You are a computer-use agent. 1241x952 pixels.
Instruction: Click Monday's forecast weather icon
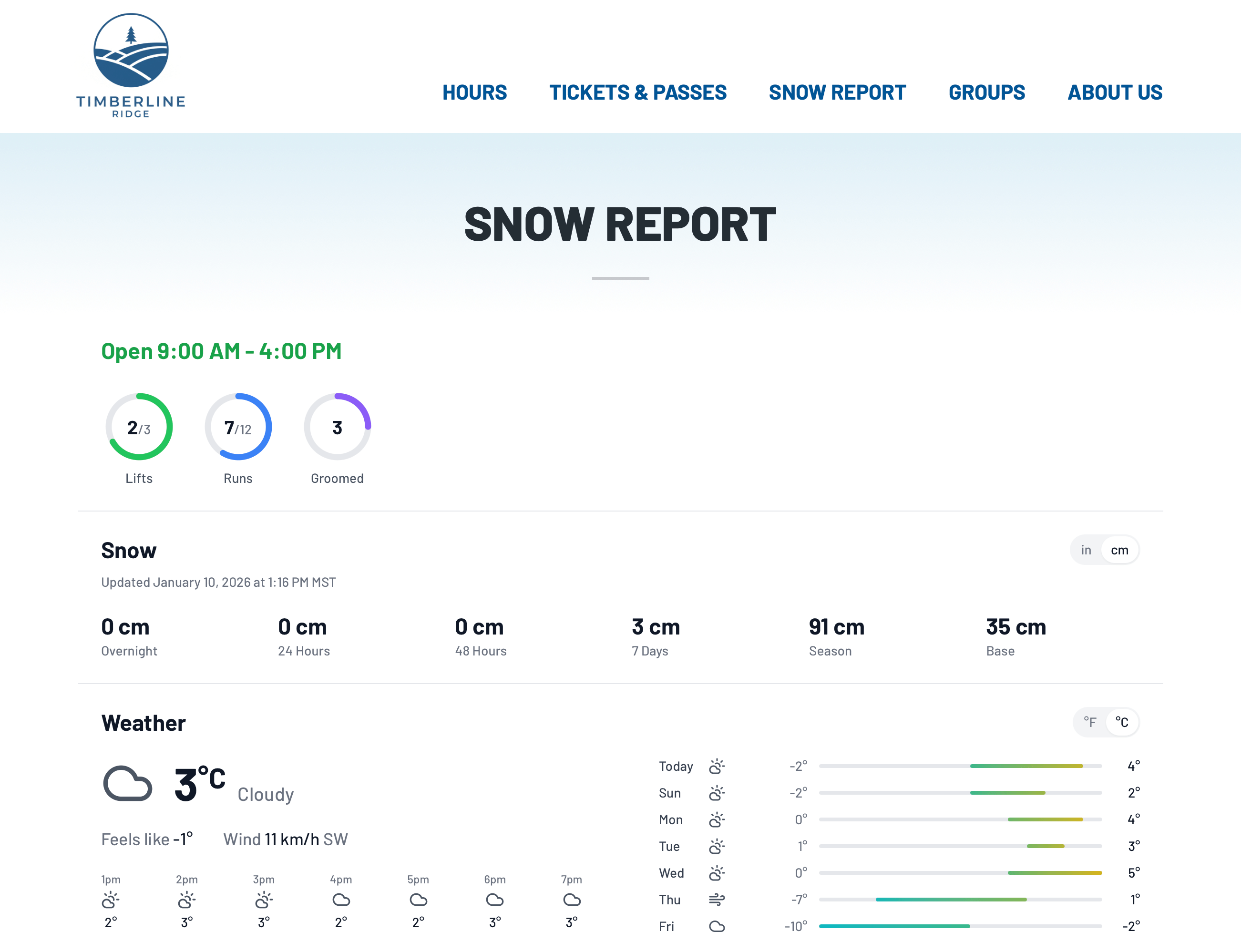click(717, 819)
